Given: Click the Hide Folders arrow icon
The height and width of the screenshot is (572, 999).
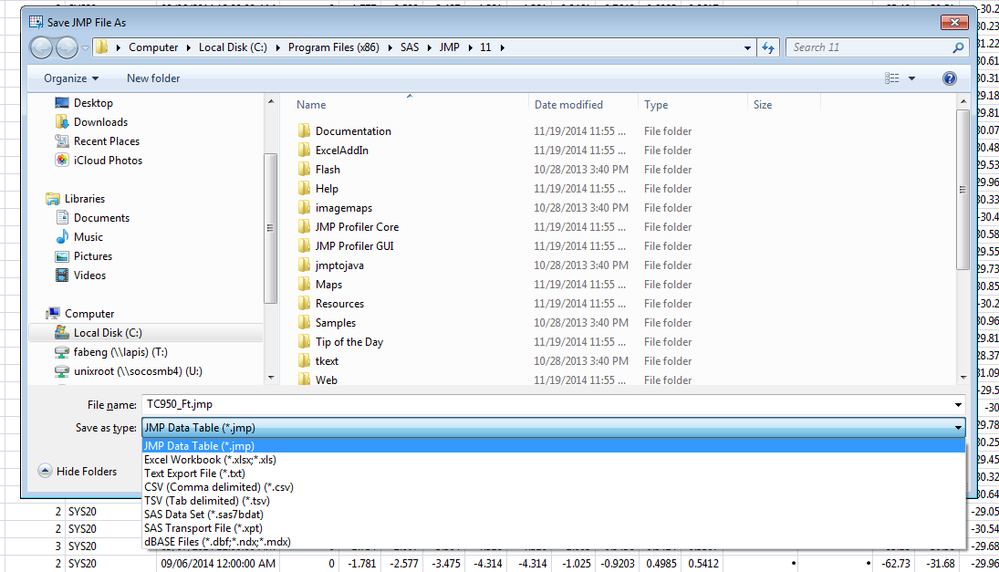Looking at the screenshot, I should [x=45, y=471].
